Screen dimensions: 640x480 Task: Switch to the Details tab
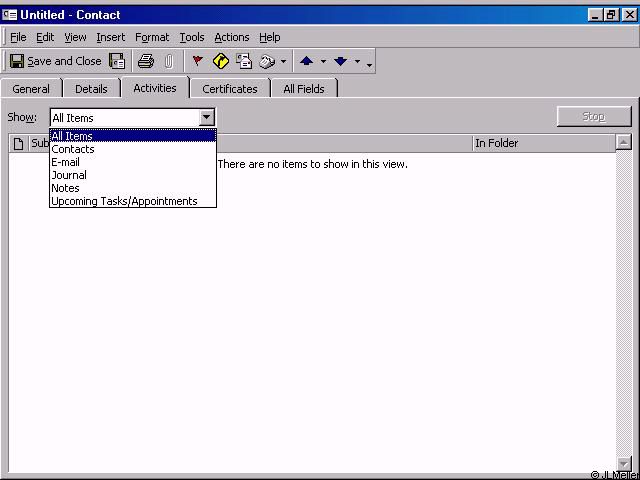point(91,89)
